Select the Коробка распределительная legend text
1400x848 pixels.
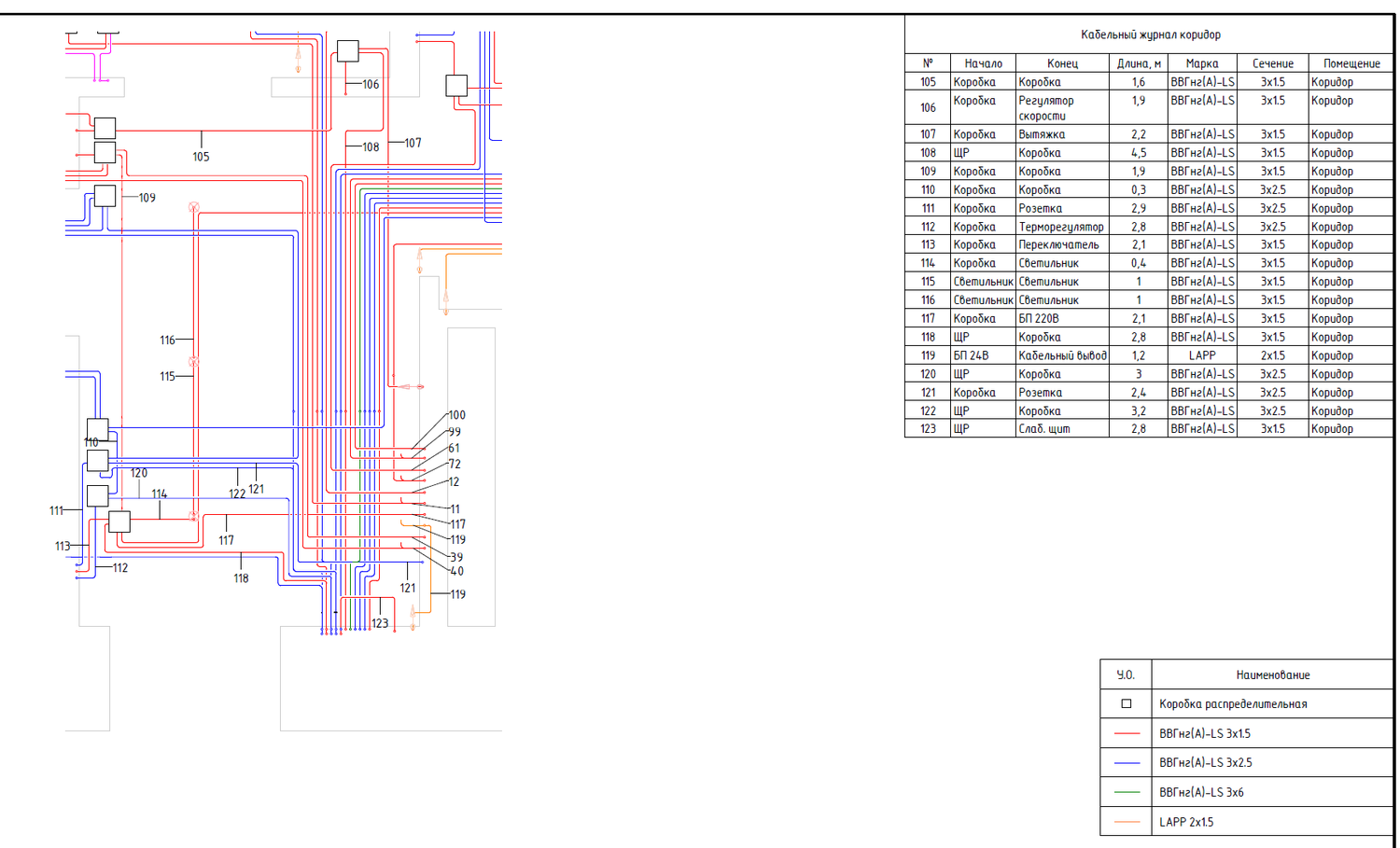click(1233, 704)
